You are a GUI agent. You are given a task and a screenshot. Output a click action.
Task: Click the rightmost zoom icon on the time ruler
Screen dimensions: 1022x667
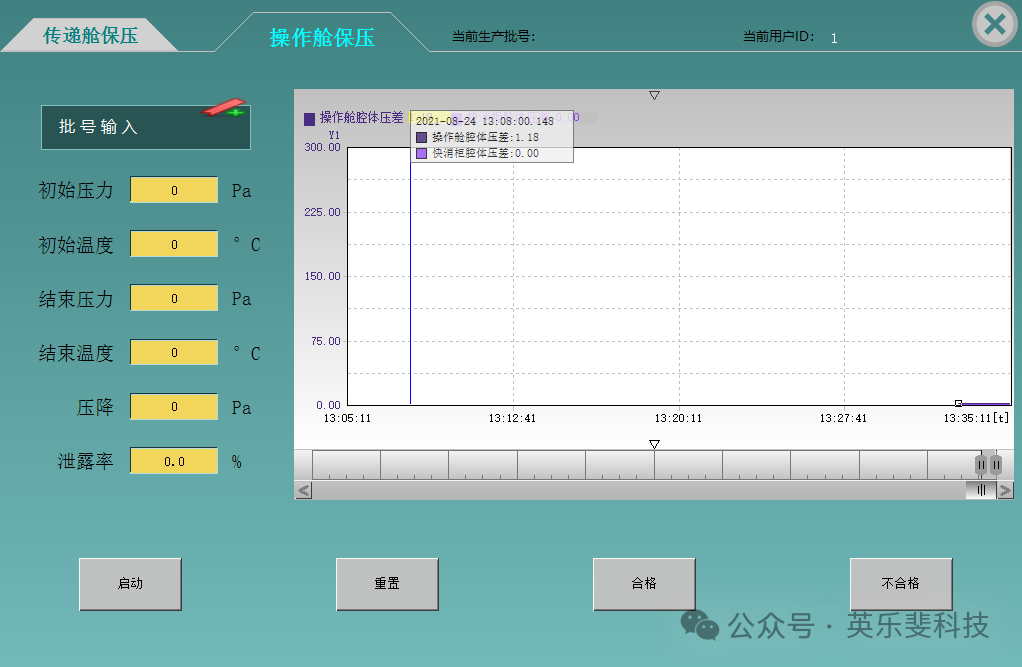(996, 464)
